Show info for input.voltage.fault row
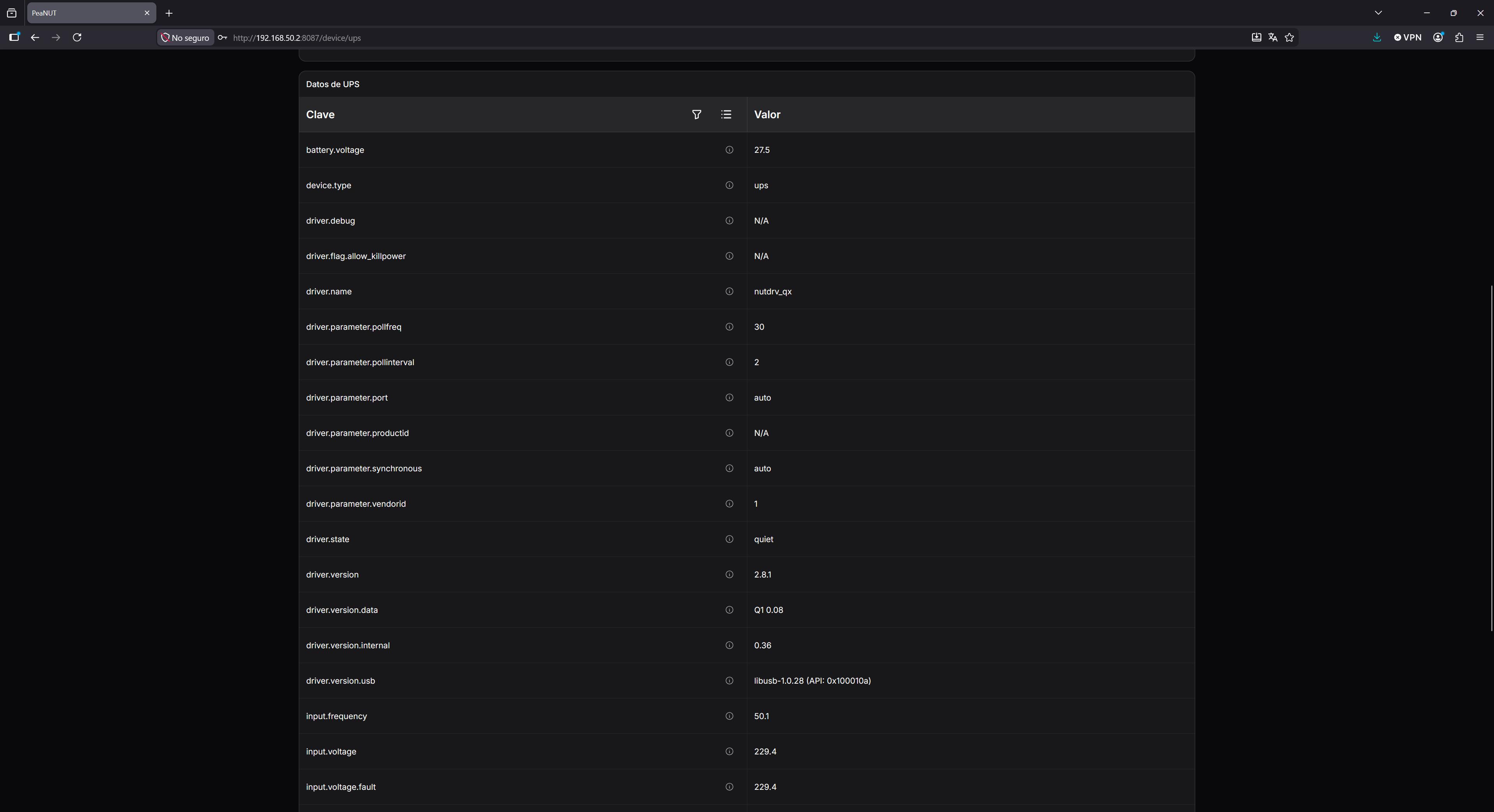This screenshot has height=812, width=1494. (x=729, y=786)
